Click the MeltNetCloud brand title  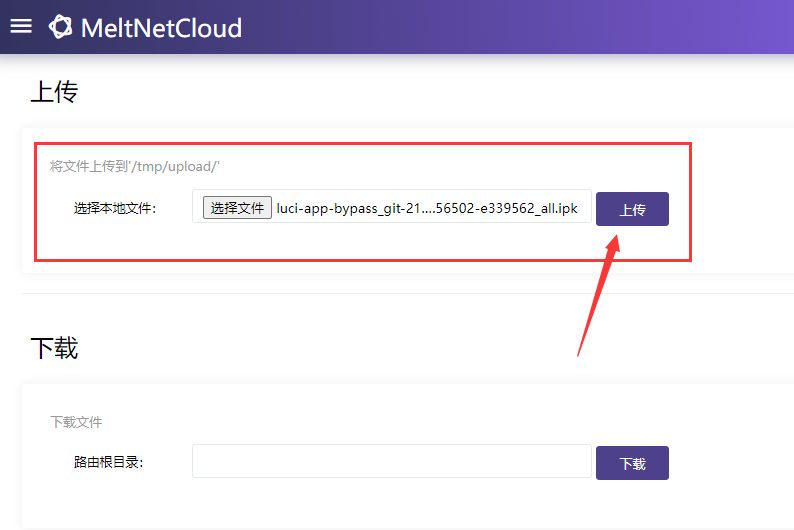coord(162,28)
